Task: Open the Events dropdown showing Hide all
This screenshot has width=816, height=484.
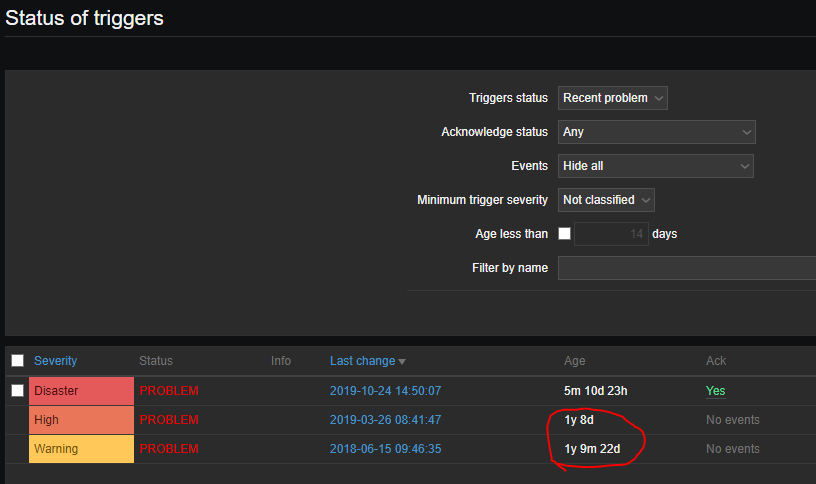Action: [656, 166]
